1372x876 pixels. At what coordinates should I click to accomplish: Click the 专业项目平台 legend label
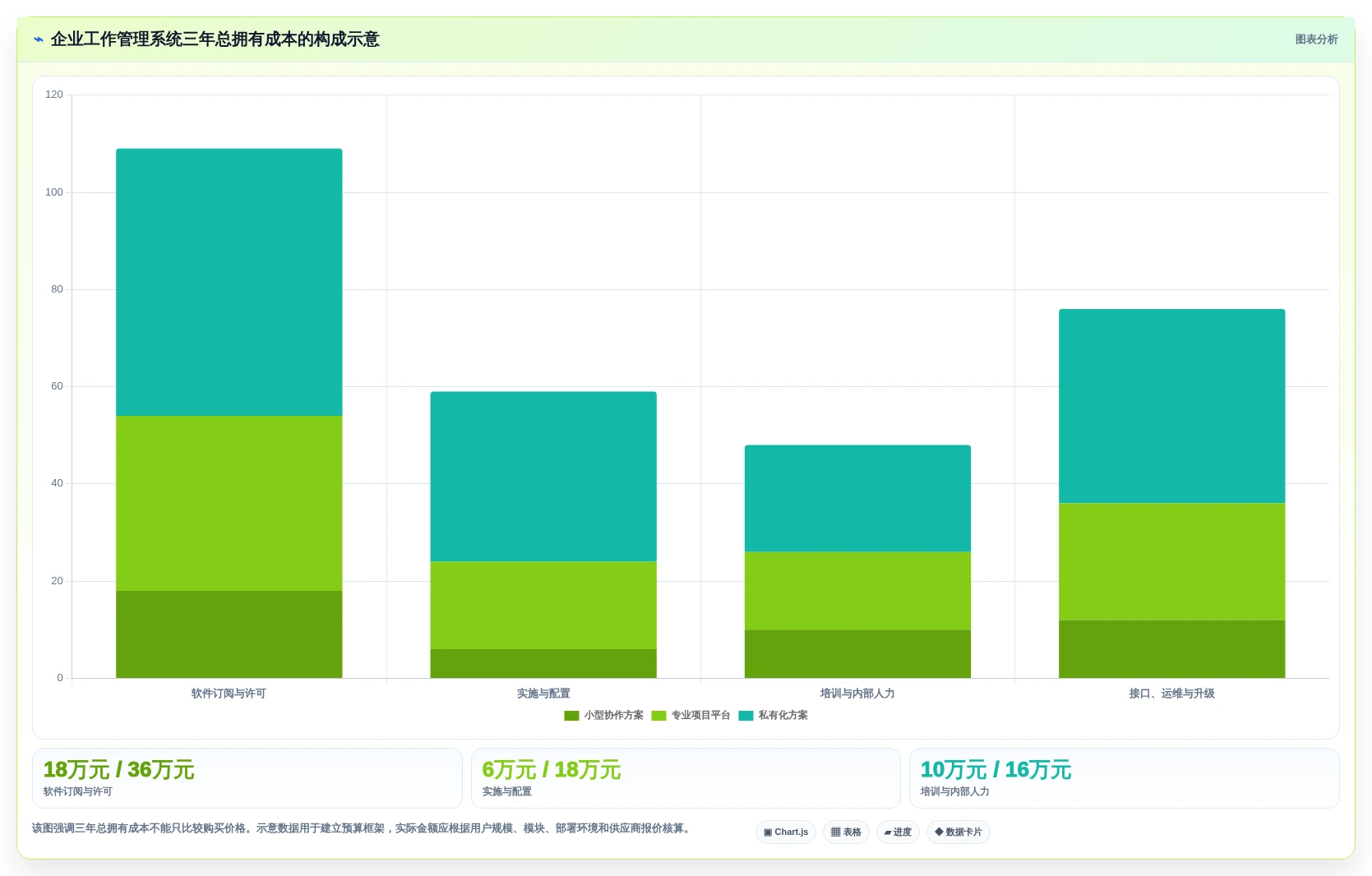tap(700, 716)
